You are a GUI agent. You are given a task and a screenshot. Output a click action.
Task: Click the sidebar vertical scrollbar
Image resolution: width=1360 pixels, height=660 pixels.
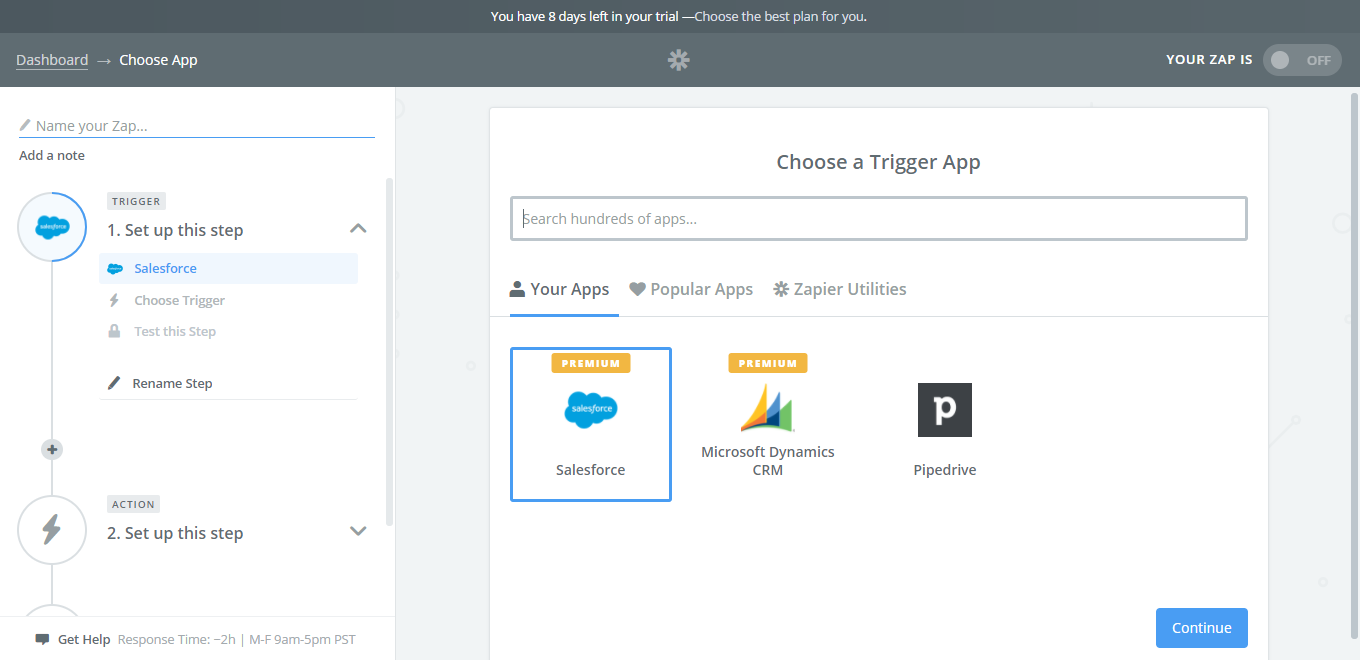(x=390, y=350)
